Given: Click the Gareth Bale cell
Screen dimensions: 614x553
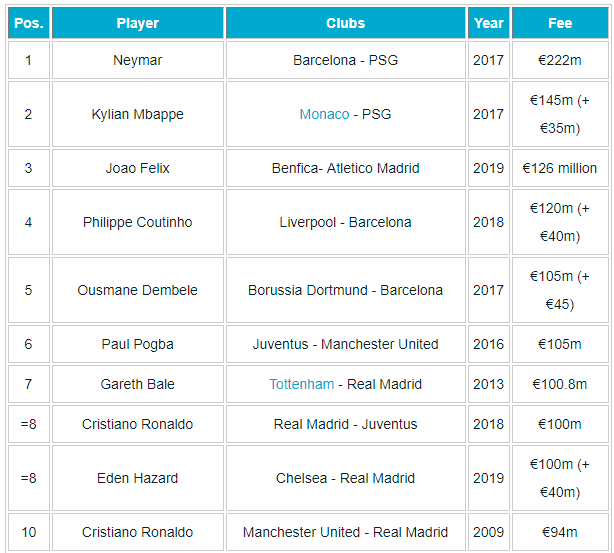Looking at the screenshot, I should pos(137,384).
